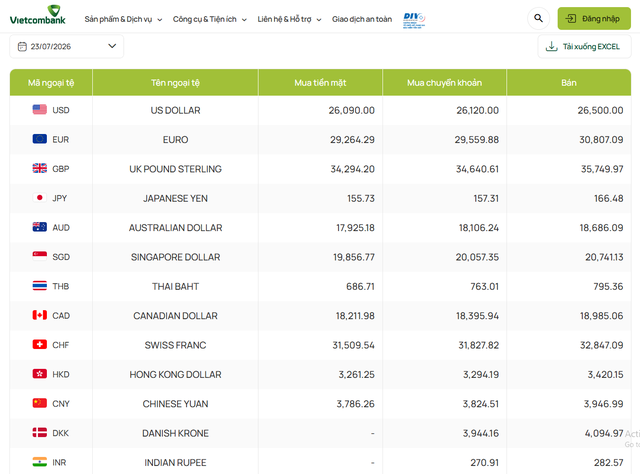Image resolution: width=640 pixels, height=474 pixels.
Task: Click the Swiss franc flag icon
Action: pos(40,345)
